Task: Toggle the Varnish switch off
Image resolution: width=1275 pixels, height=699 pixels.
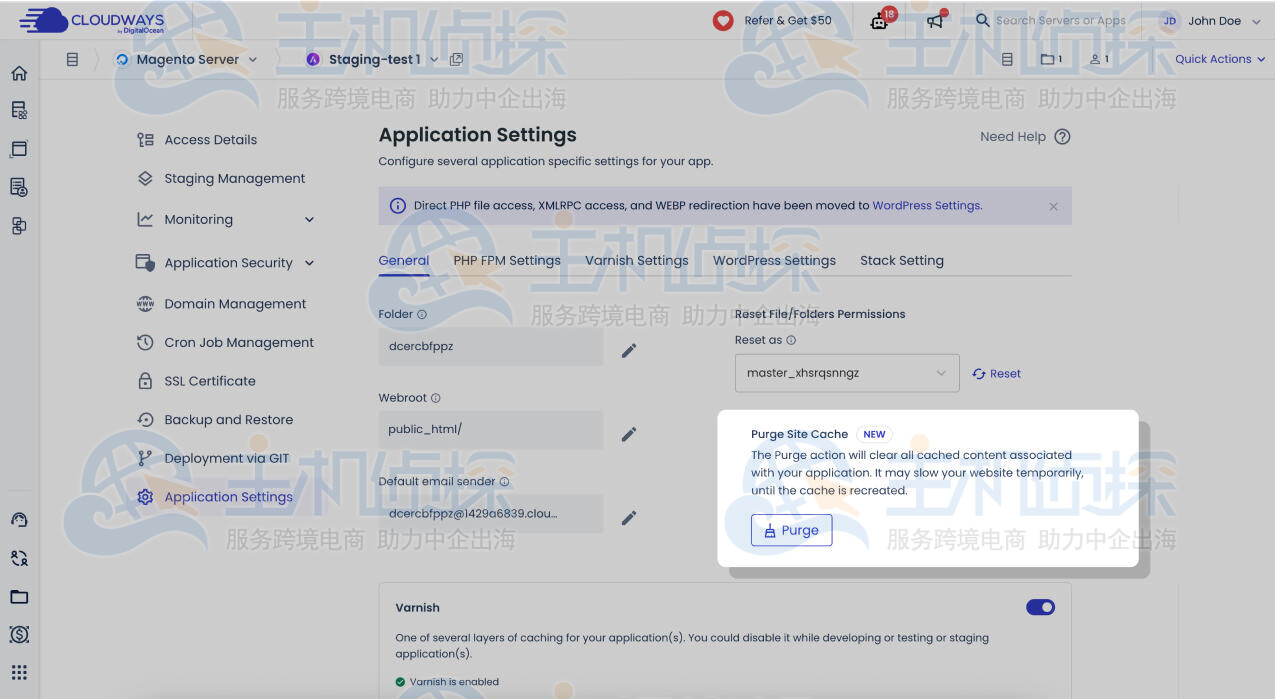Action: click(1040, 607)
